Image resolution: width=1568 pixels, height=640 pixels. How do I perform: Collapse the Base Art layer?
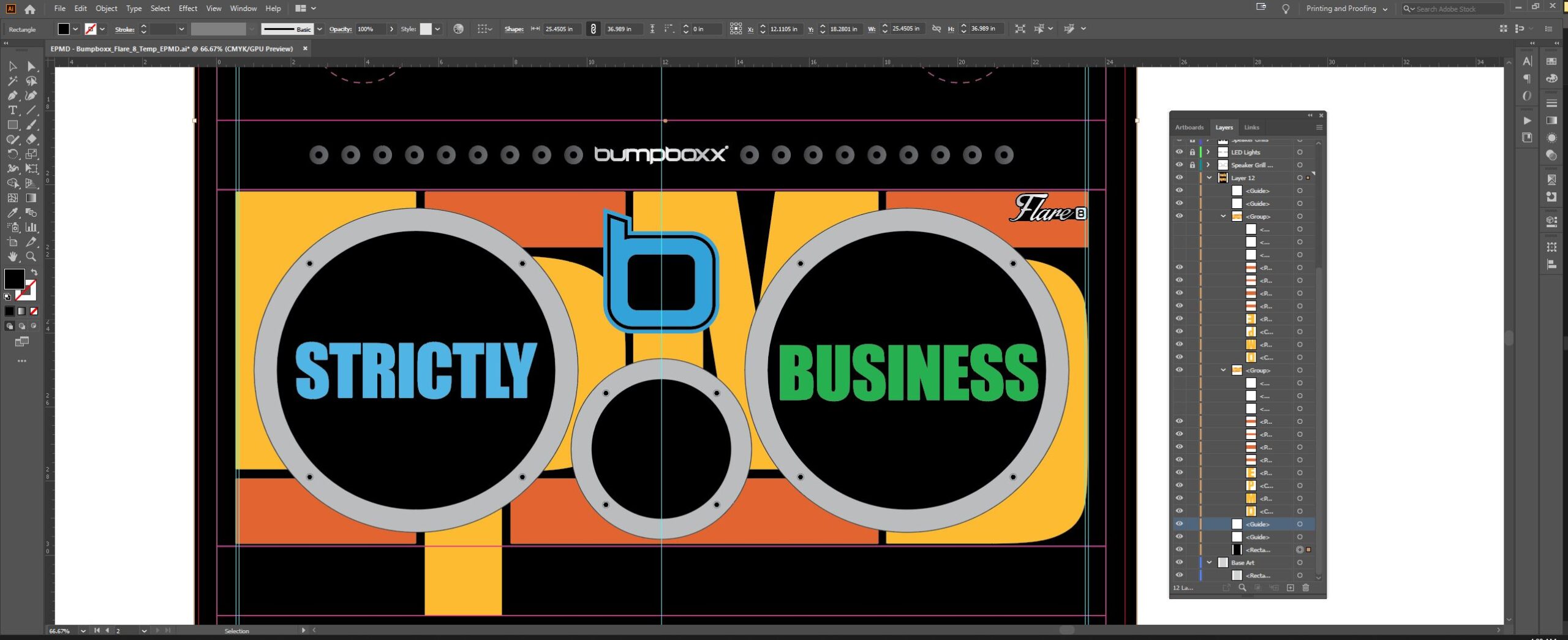[x=1209, y=562]
